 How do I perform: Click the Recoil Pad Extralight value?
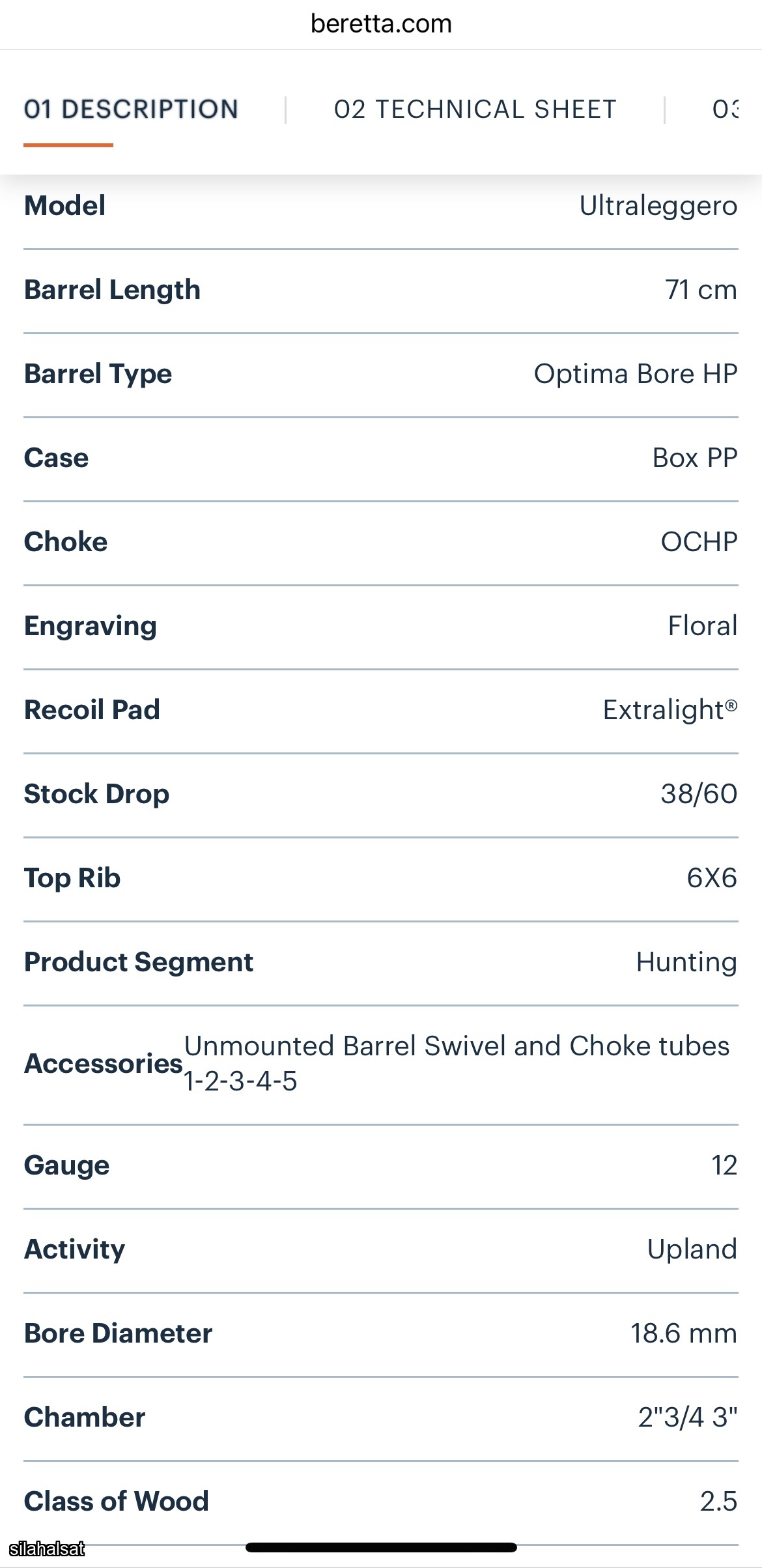[670, 710]
